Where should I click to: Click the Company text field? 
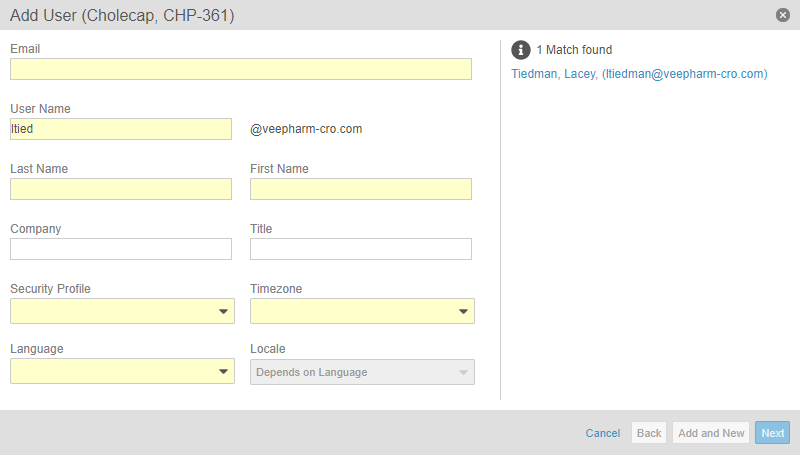tap(121, 249)
